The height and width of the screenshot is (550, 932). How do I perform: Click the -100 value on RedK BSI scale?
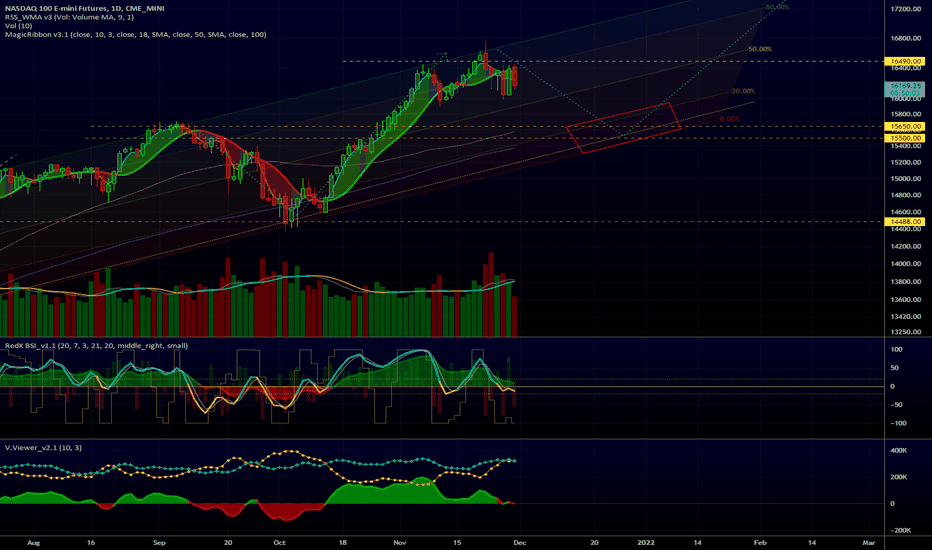click(898, 424)
